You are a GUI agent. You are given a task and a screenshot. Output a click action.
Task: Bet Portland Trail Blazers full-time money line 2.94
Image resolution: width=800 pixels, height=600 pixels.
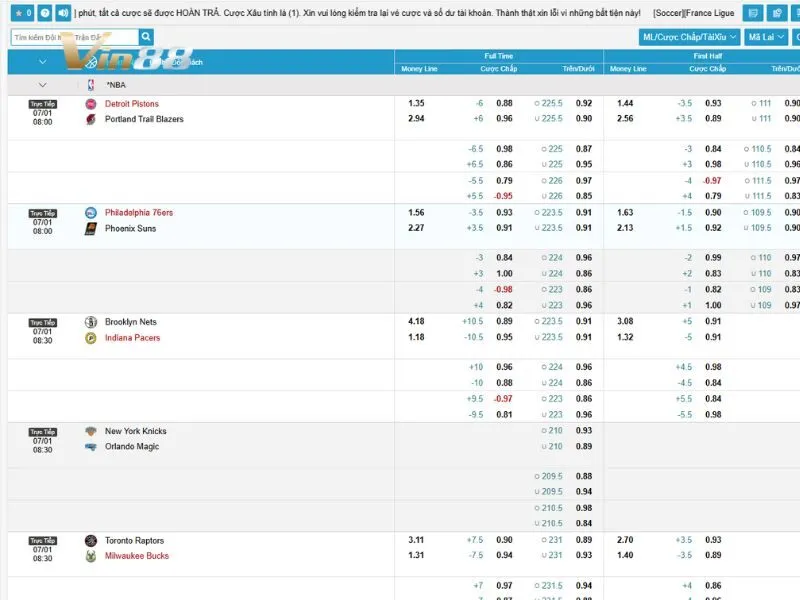(x=416, y=118)
